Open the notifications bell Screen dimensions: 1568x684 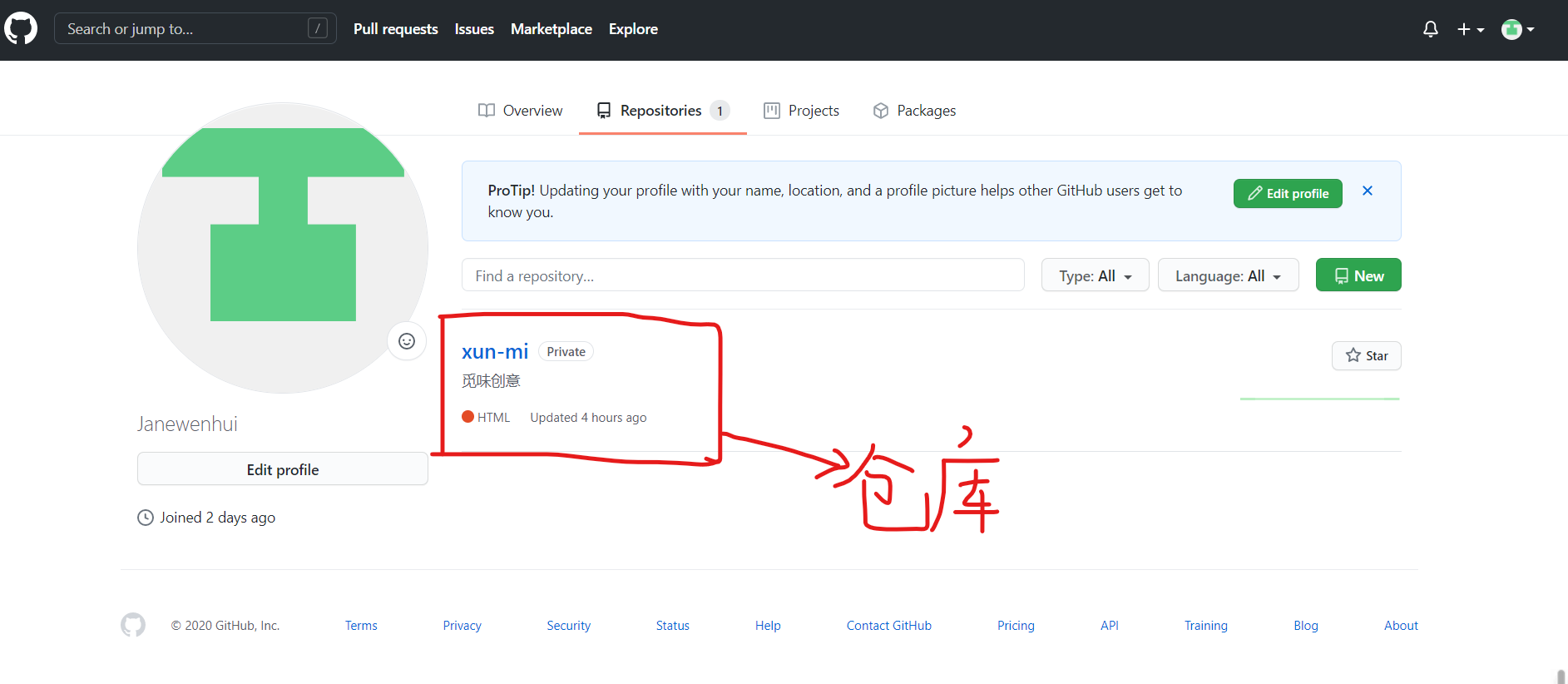coord(1431,29)
